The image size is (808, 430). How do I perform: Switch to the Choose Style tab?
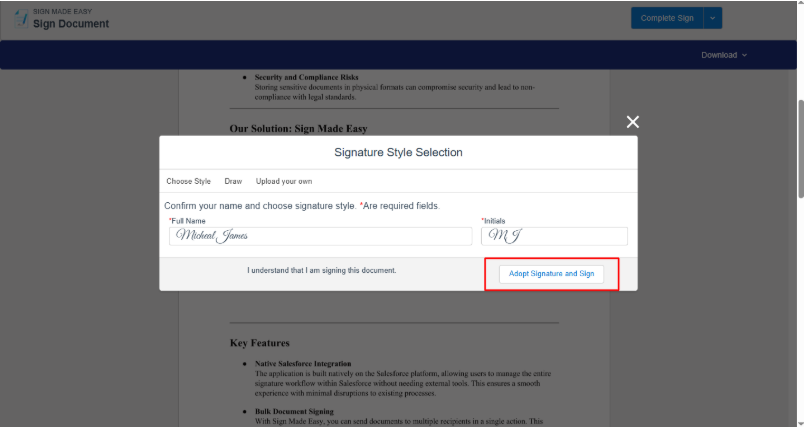188,181
